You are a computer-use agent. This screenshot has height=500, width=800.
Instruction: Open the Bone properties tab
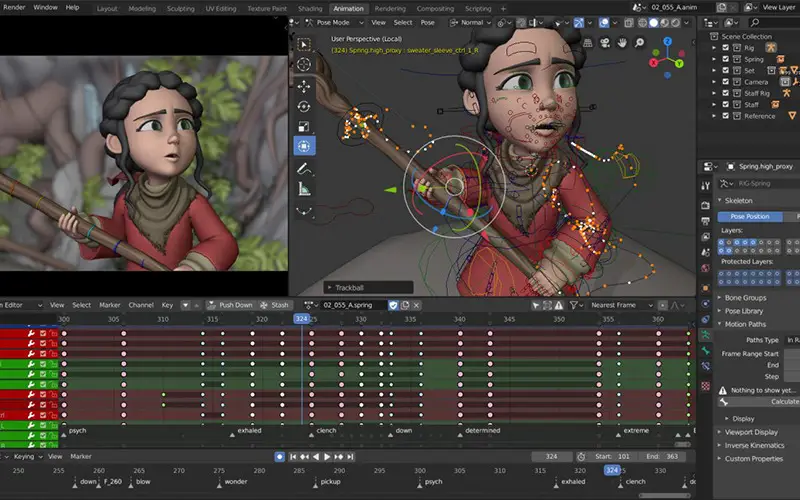coord(705,351)
